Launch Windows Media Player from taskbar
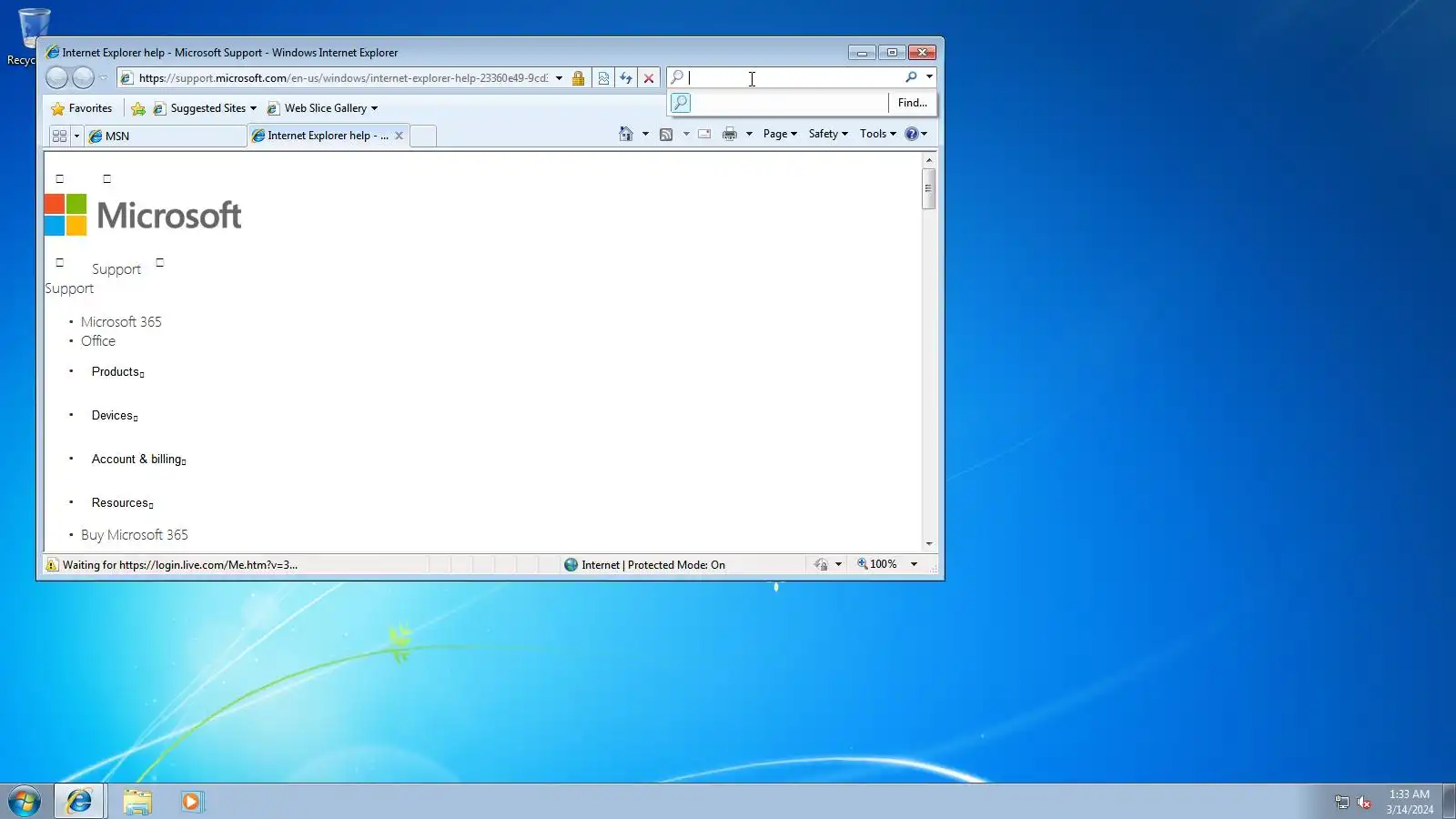Viewport: 1456px width, 819px height. click(192, 802)
